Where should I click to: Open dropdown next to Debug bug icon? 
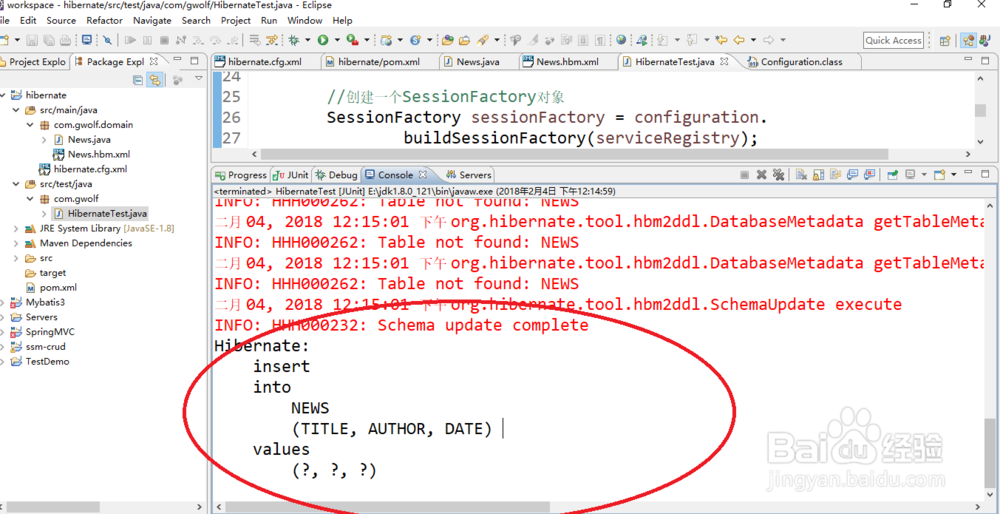point(307,40)
